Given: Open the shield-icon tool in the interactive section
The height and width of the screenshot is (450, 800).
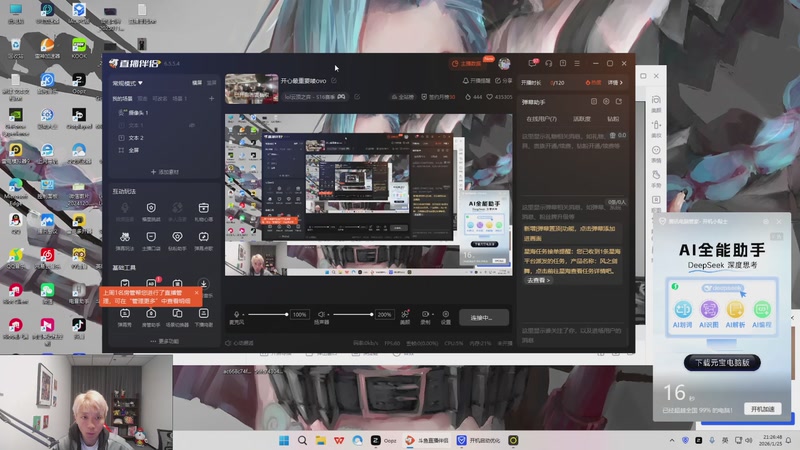Looking at the screenshot, I should pyautogui.click(x=151, y=208).
